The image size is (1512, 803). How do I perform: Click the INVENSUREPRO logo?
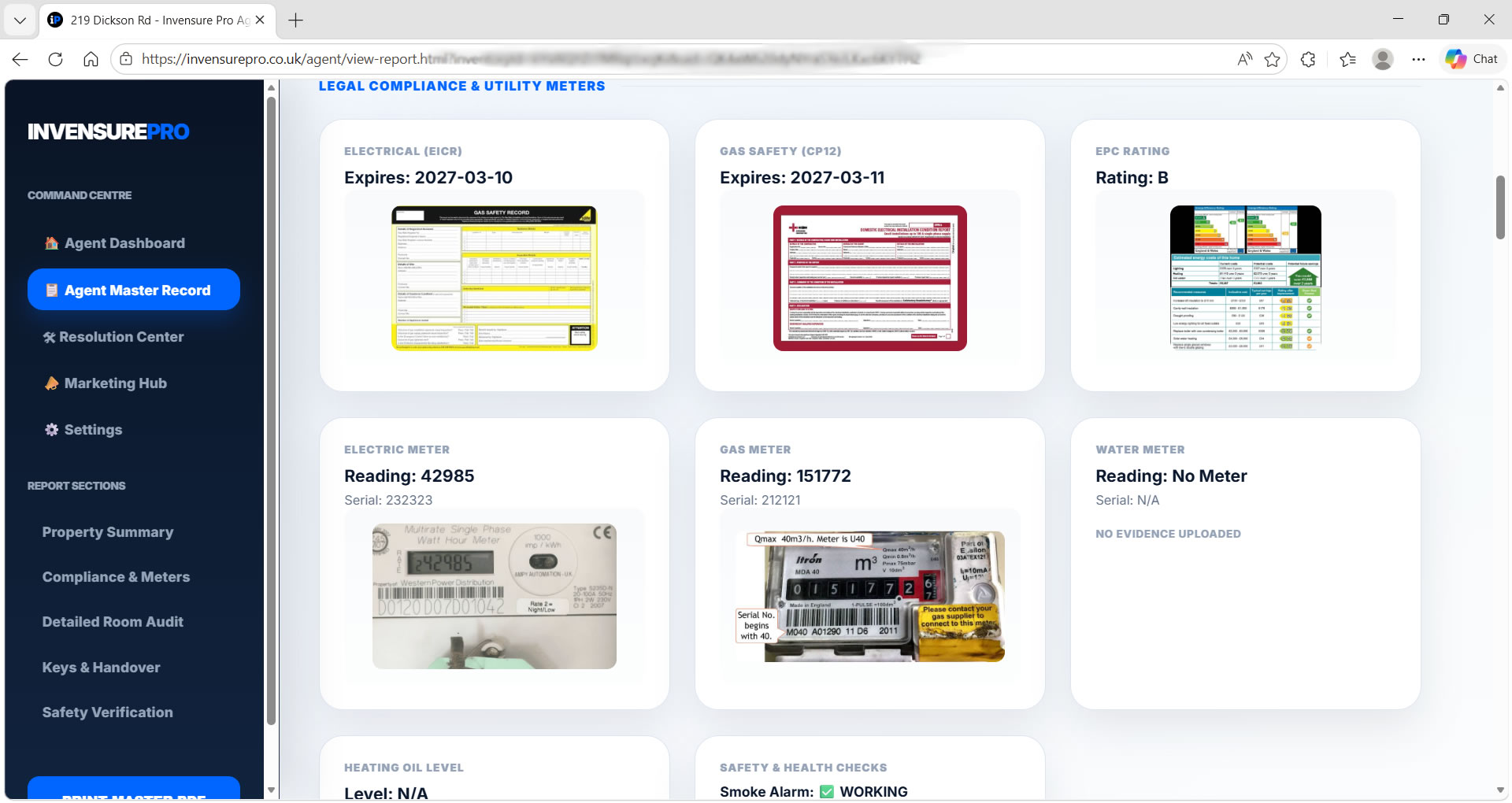108,131
